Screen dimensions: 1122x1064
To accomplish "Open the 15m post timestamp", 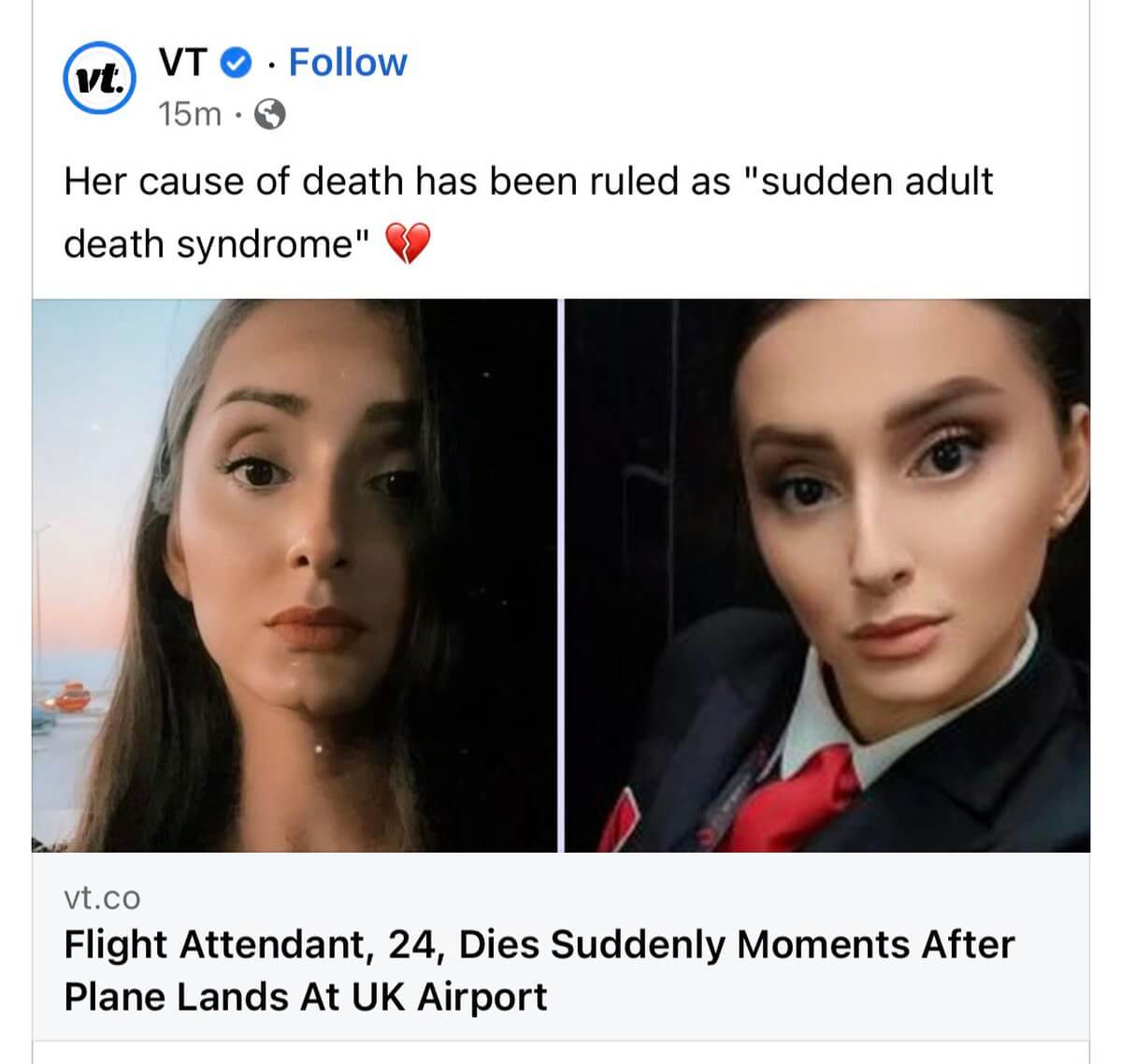I will [190, 115].
